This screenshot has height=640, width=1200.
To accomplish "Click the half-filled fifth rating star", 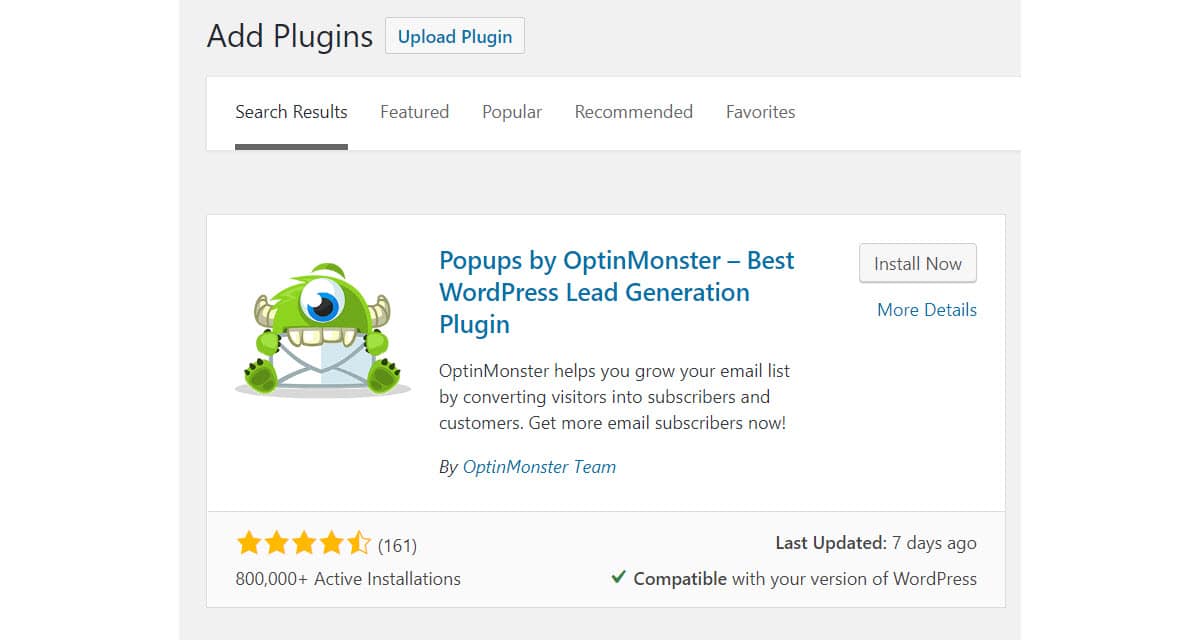I will [x=359, y=544].
